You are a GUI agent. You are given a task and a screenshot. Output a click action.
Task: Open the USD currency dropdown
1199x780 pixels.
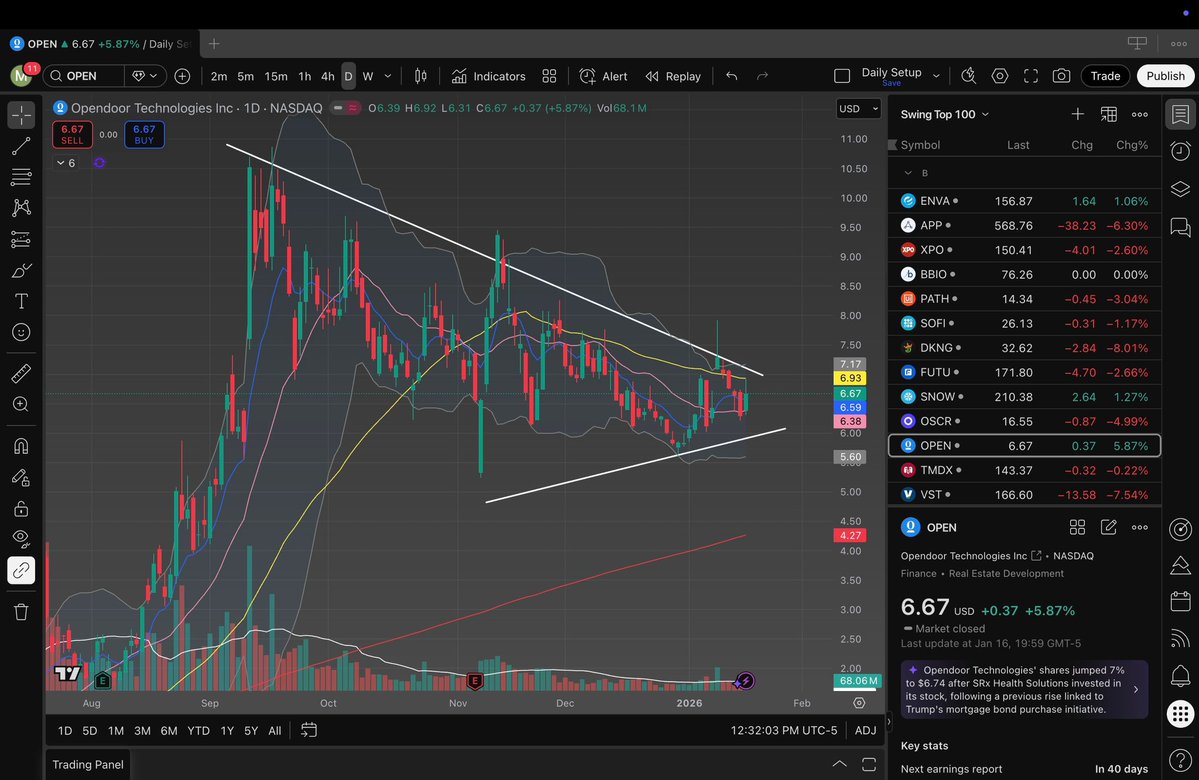pos(858,108)
